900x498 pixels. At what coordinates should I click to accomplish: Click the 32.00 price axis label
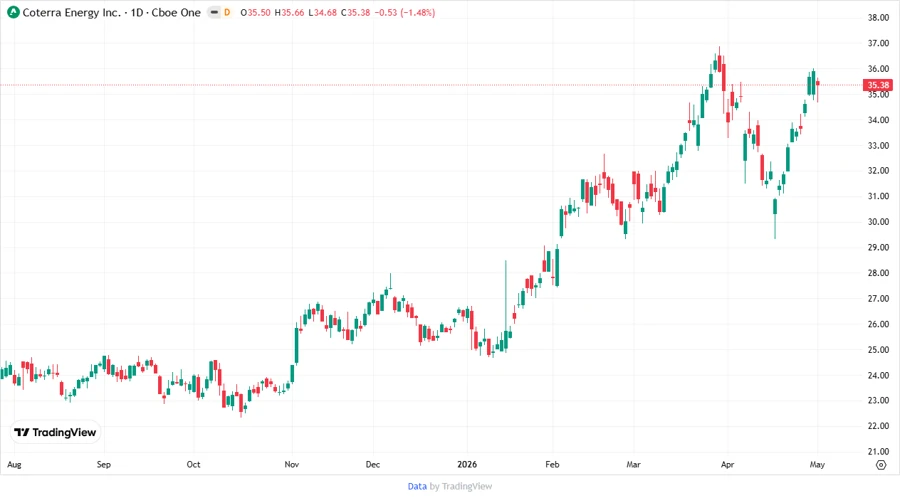pos(878,170)
